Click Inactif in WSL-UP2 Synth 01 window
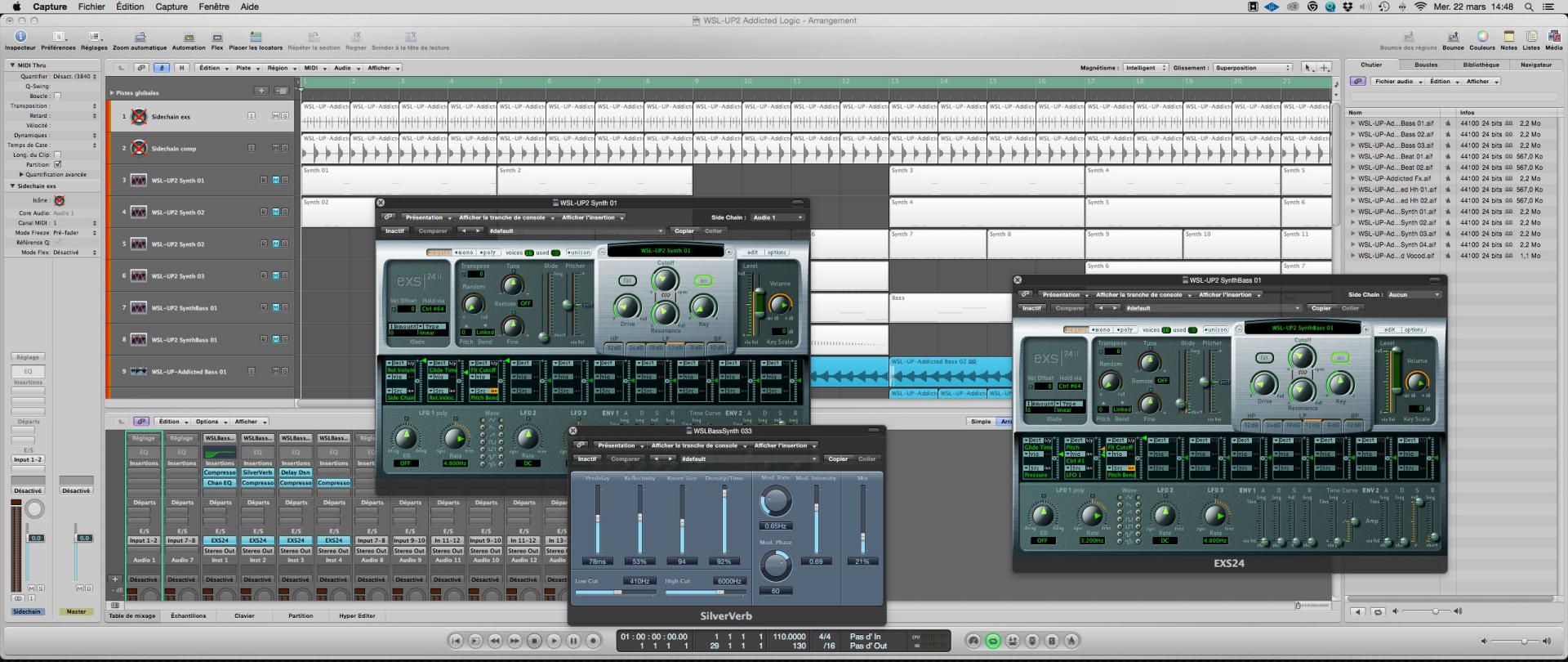The image size is (1568, 662). coord(395,230)
